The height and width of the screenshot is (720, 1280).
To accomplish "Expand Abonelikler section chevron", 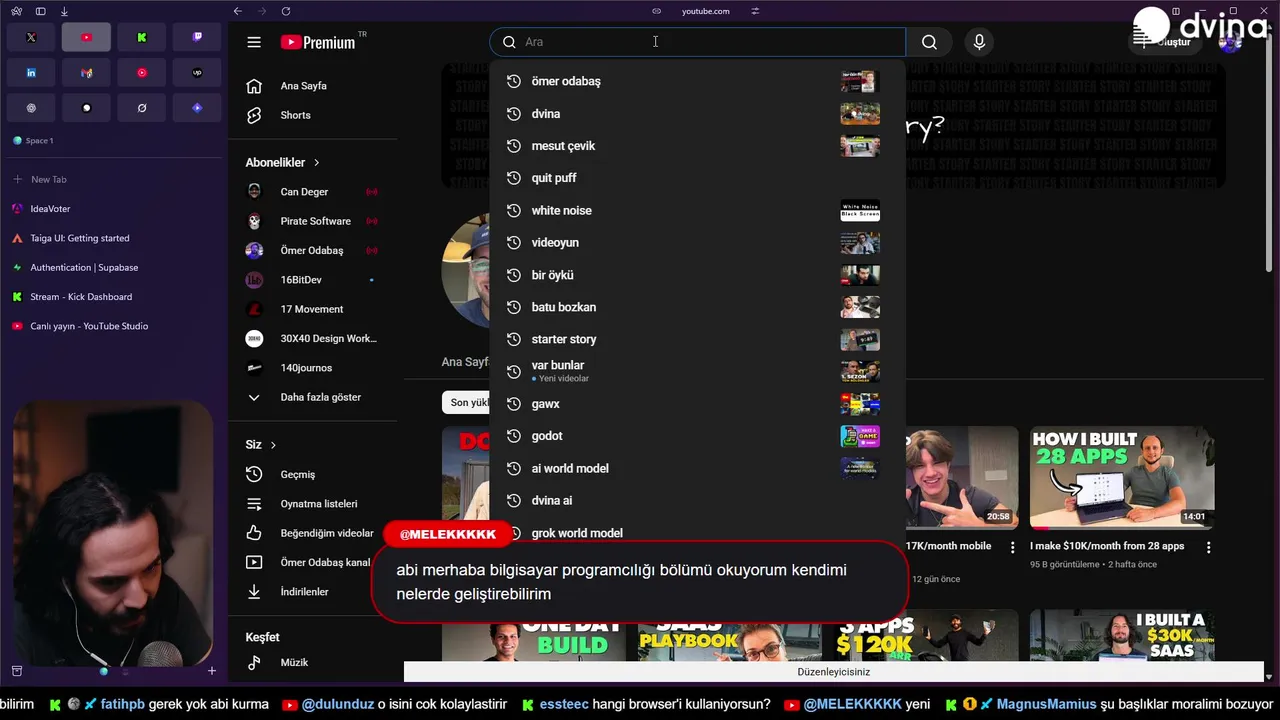I will point(317,162).
